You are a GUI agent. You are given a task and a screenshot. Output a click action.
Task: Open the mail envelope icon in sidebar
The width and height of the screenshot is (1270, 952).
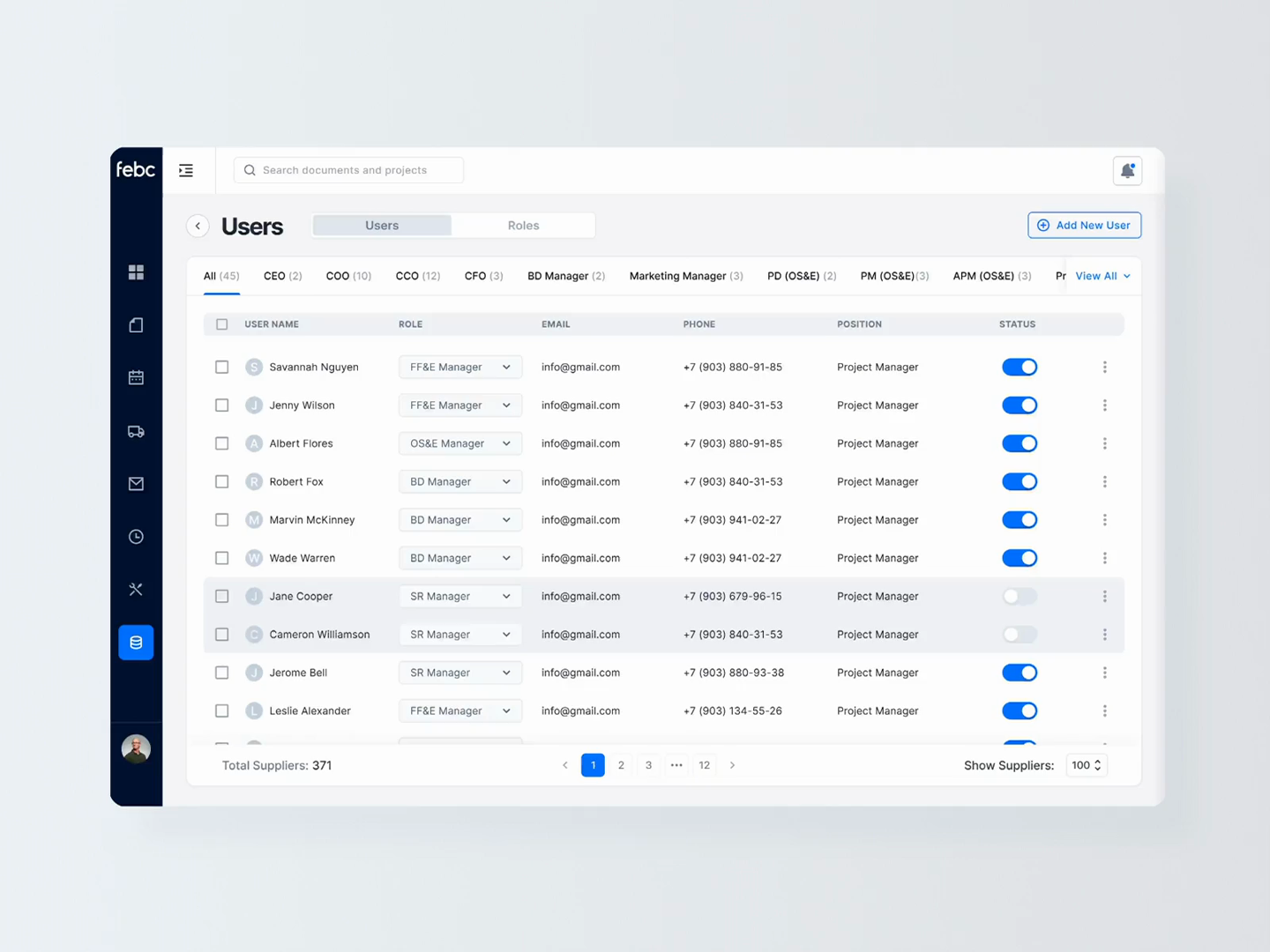(136, 483)
